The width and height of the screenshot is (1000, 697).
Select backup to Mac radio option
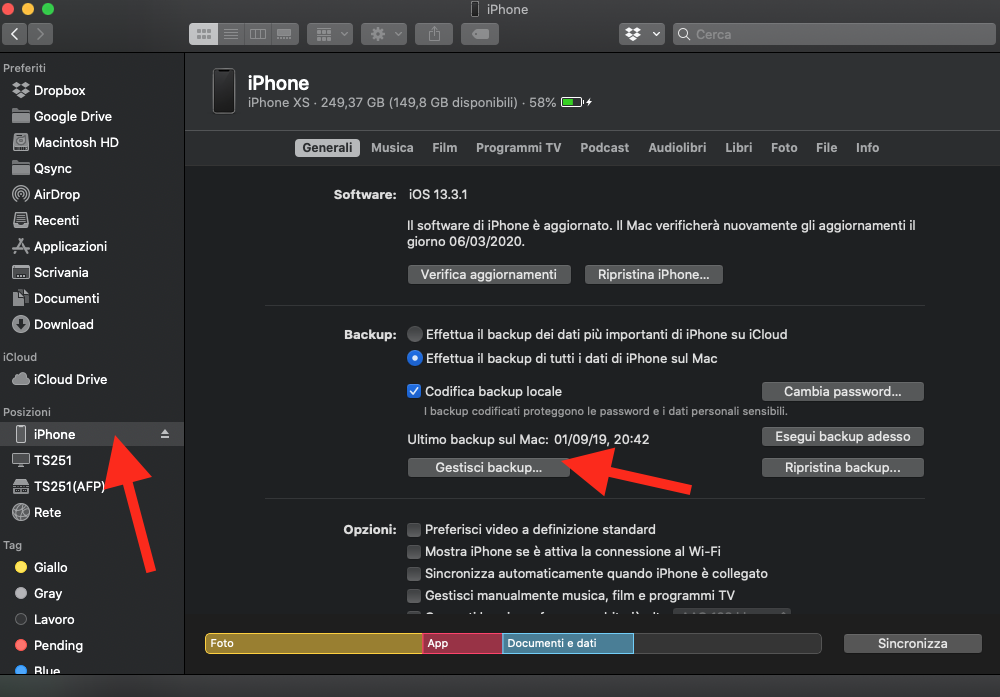(415, 358)
